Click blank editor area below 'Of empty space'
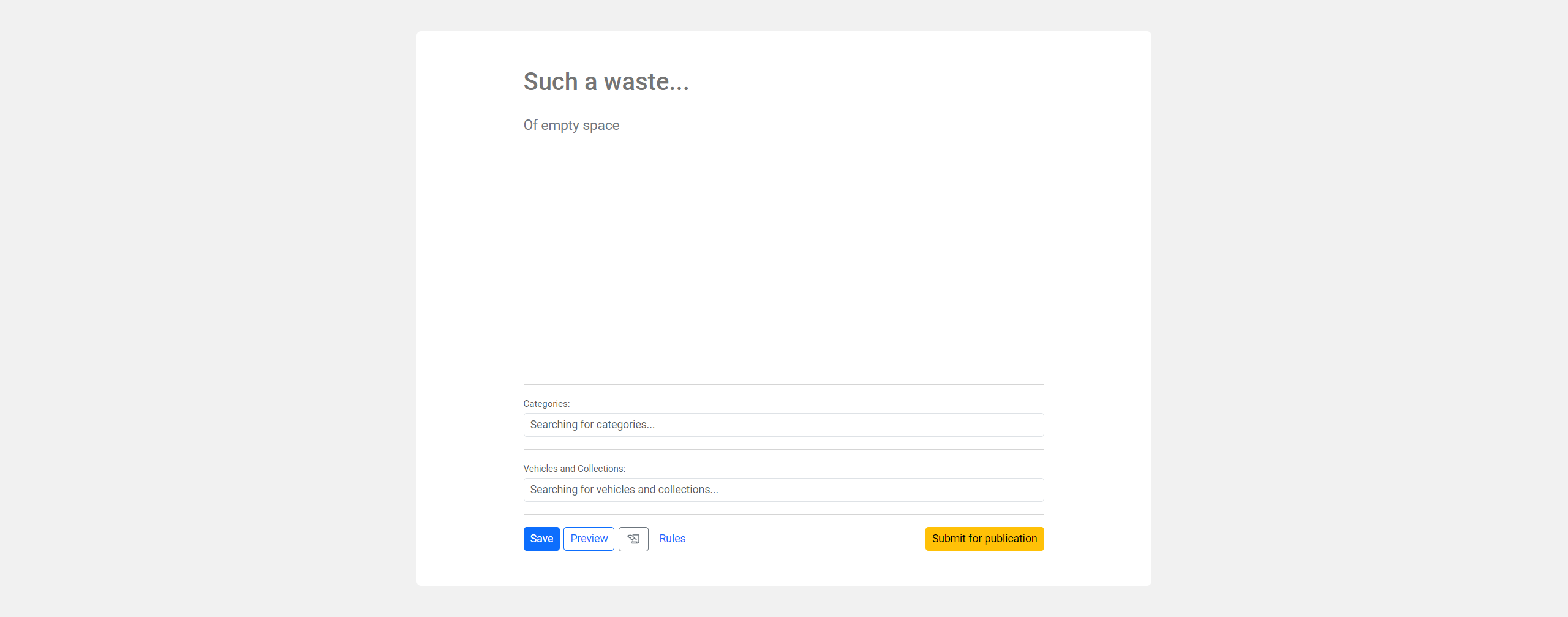This screenshot has width=1568, height=617. [783, 257]
